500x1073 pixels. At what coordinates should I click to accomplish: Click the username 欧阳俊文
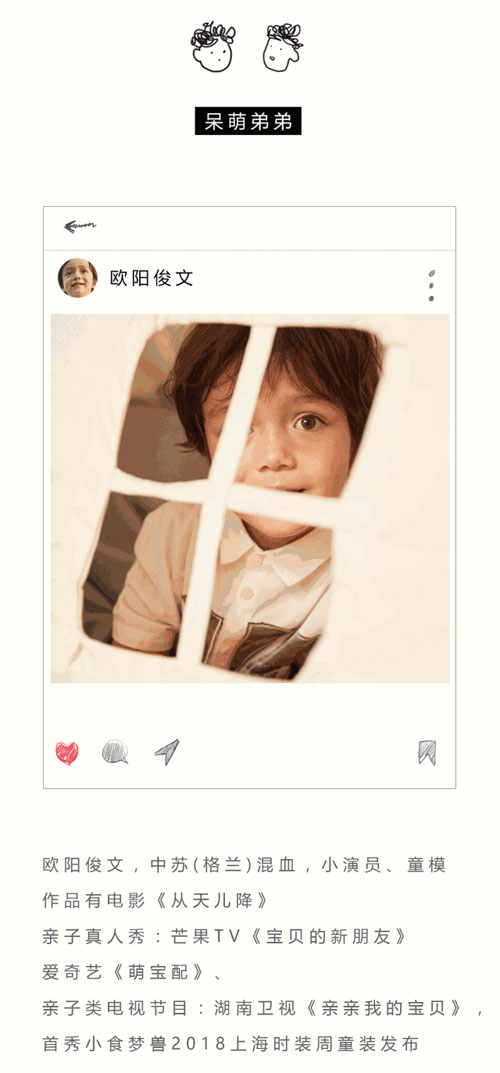(152, 278)
